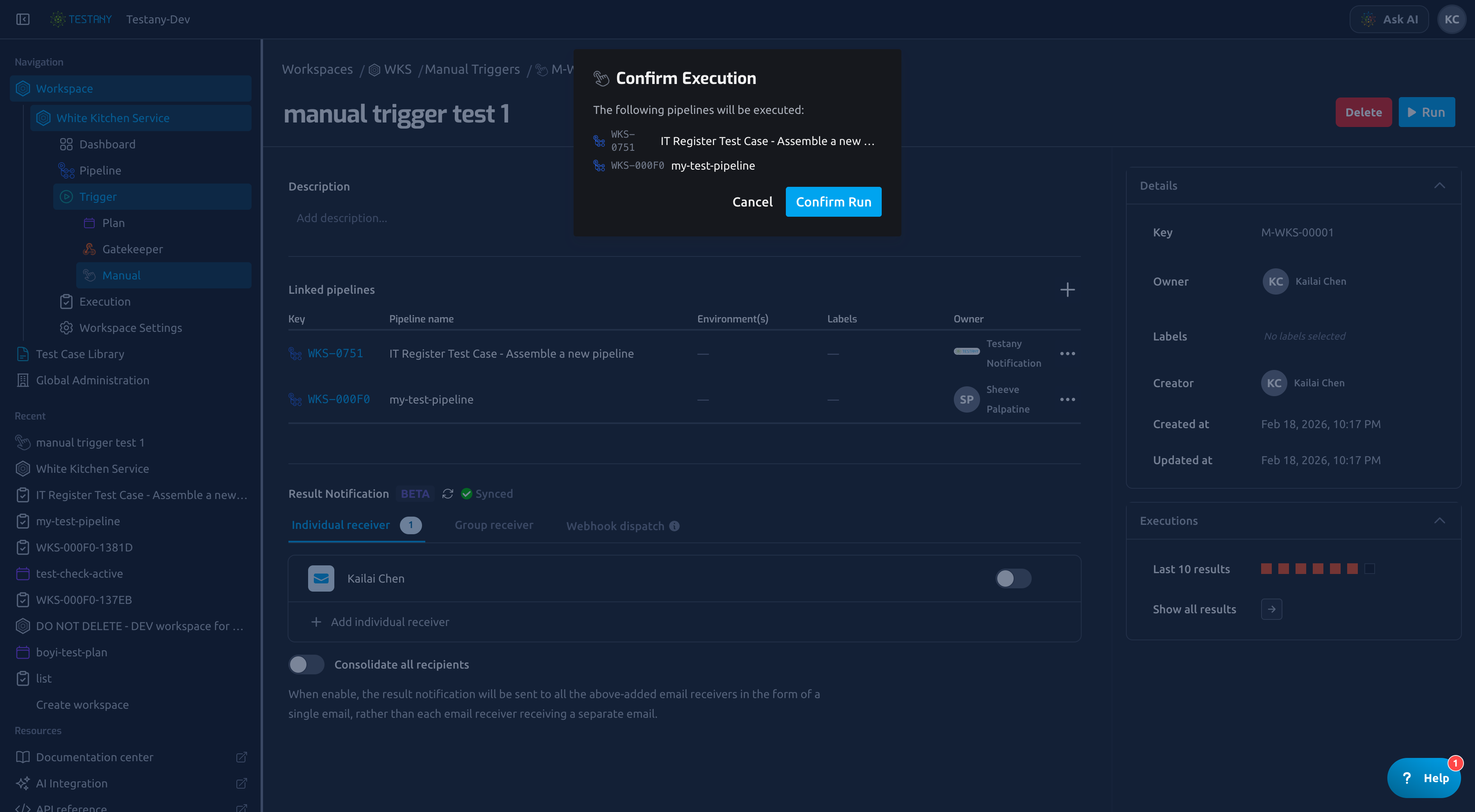Switch to Individual receiver tab

point(356,525)
